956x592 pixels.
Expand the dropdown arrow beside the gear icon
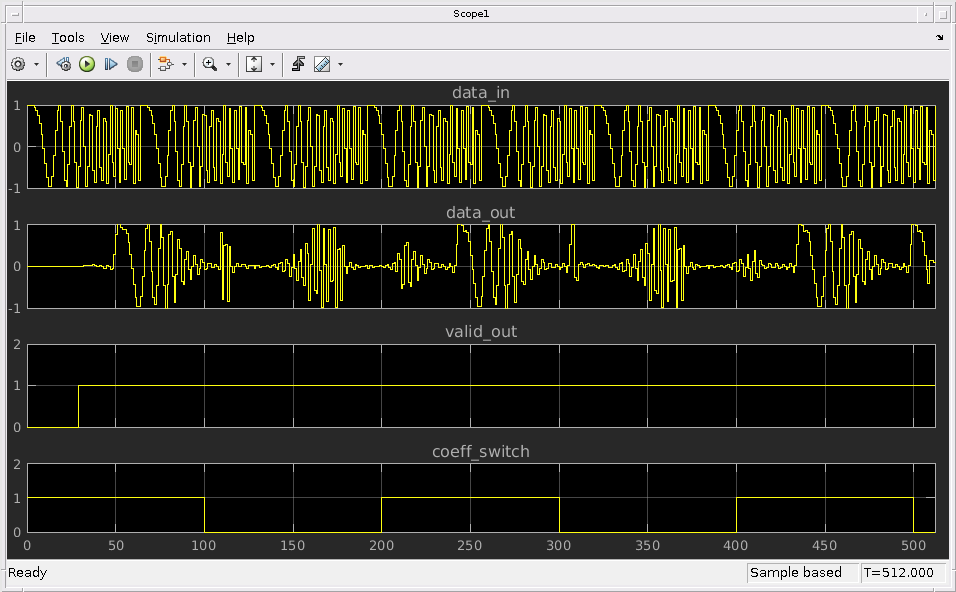(37, 64)
